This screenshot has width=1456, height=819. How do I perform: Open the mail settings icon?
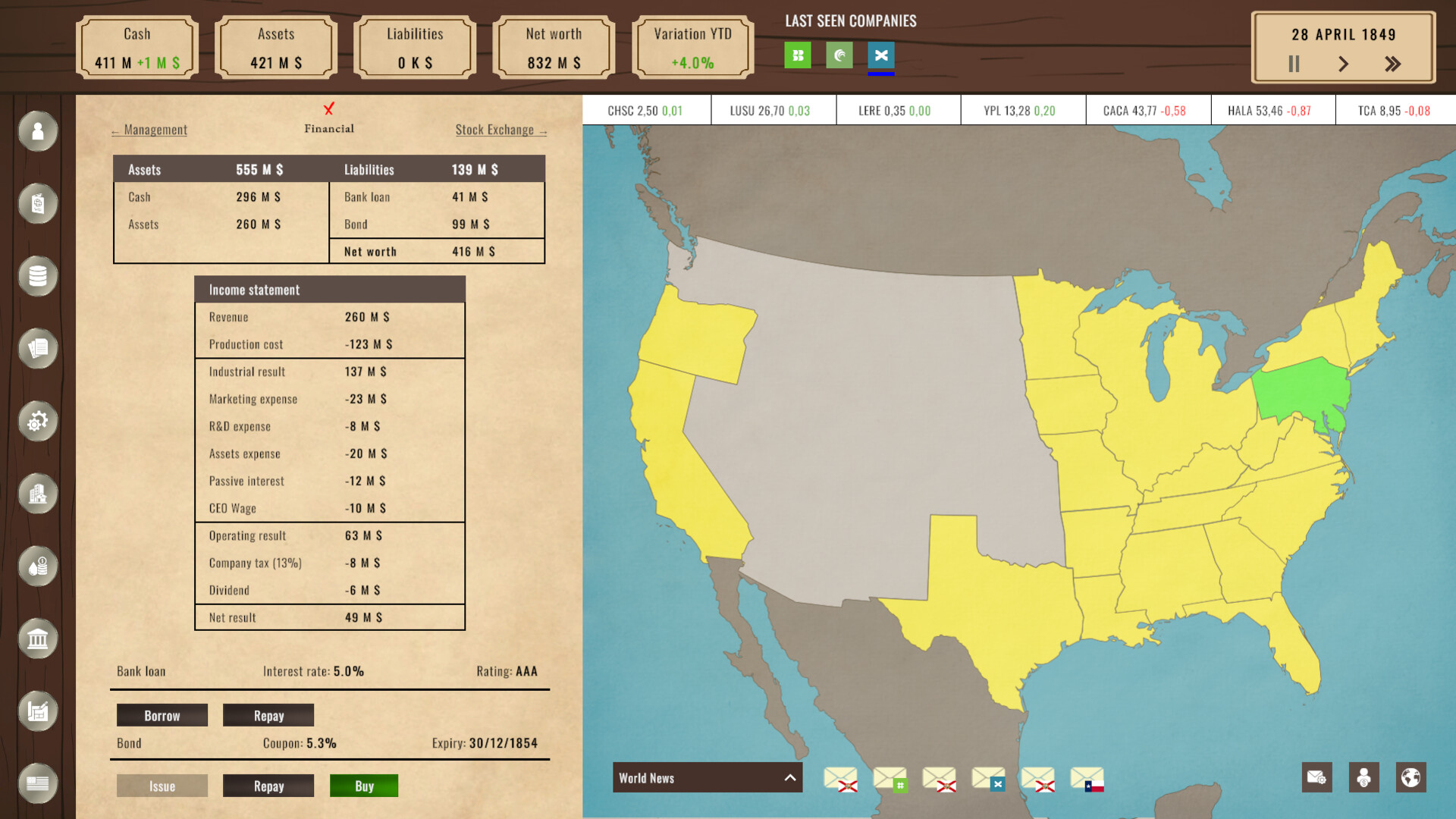coord(1317,777)
